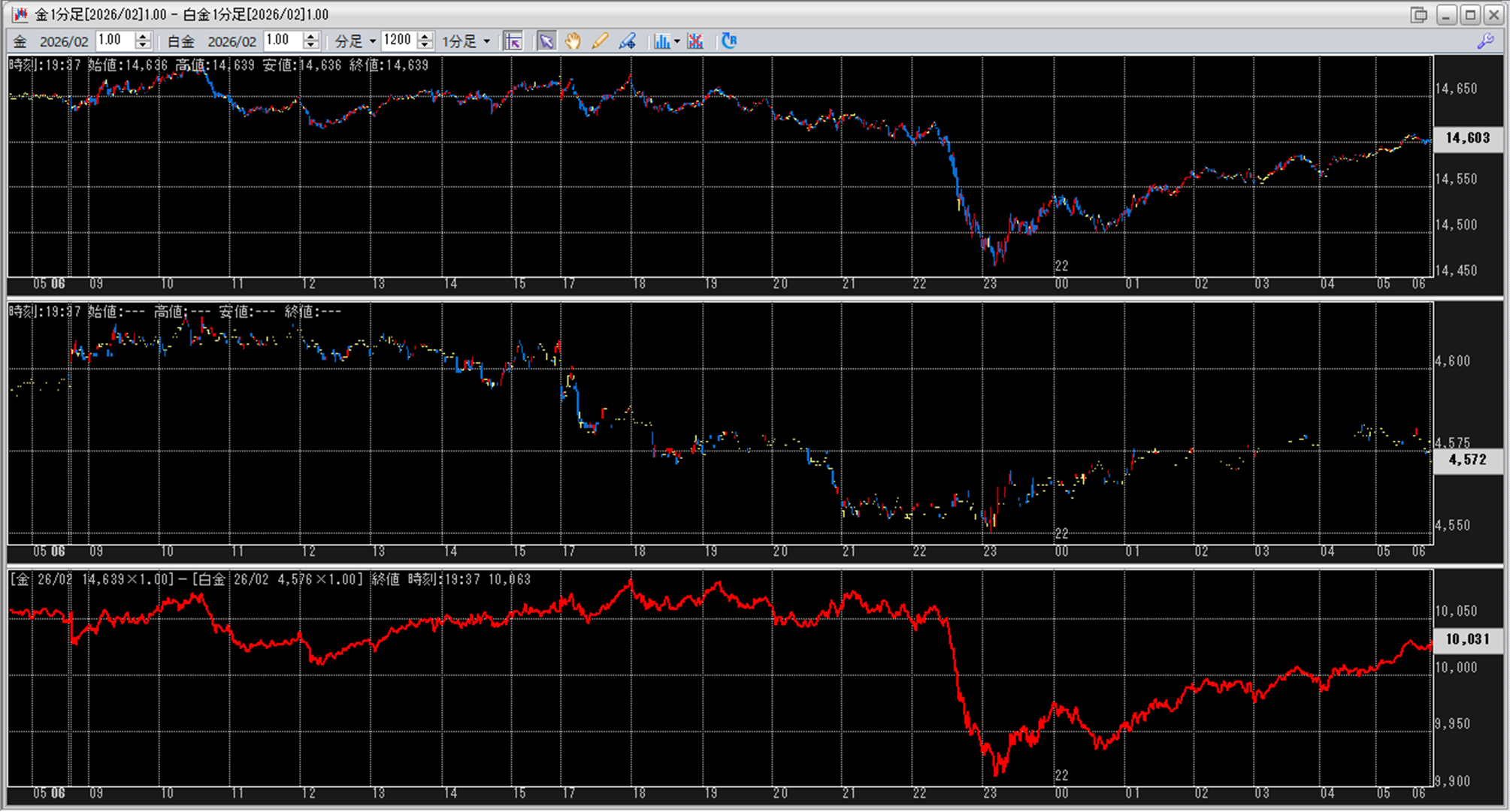The width and height of the screenshot is (1510, 812).
Task: Select the pencil drawing tool
Action: click(600, 41)
